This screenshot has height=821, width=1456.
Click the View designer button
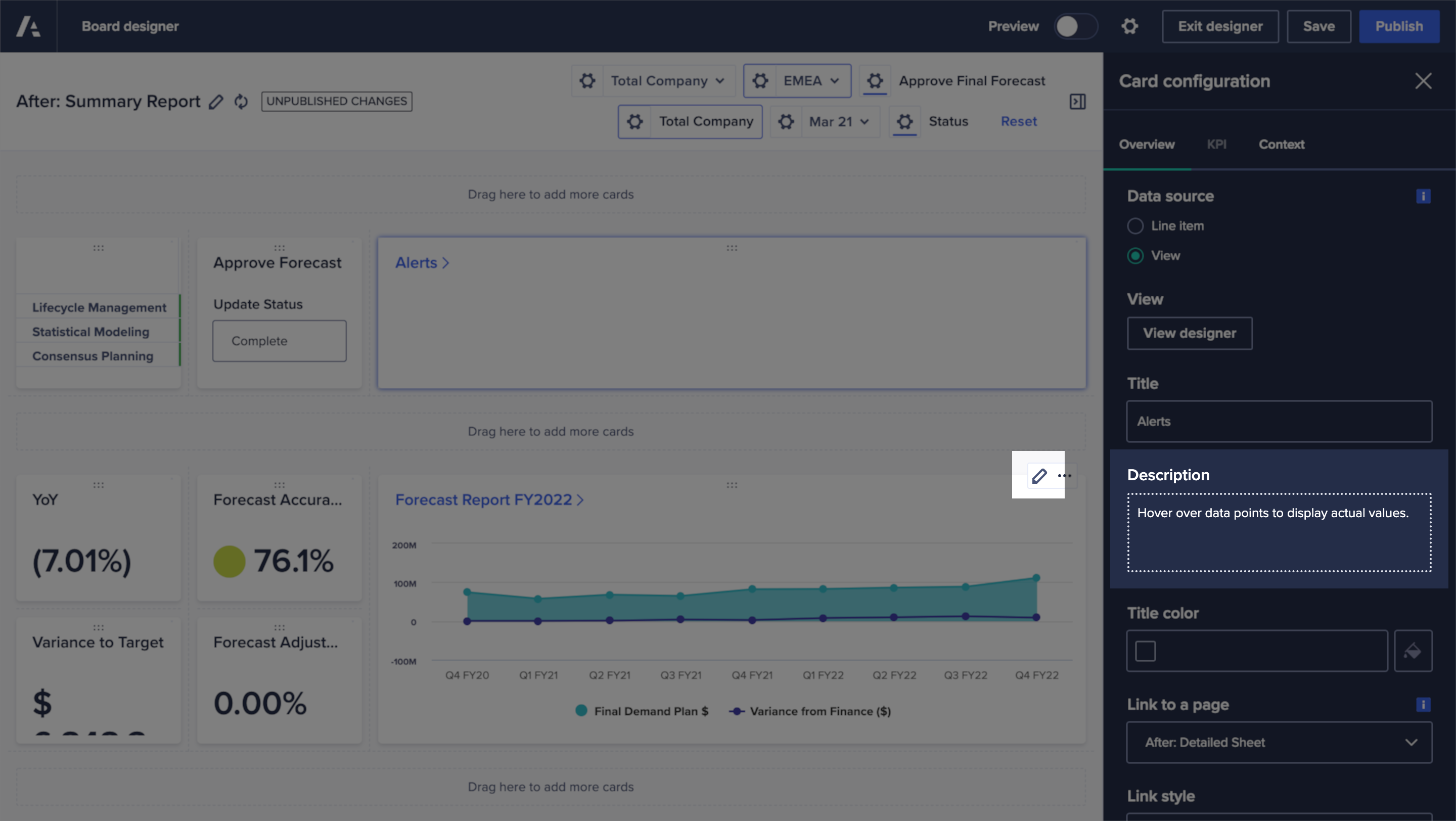point(1189,332)
